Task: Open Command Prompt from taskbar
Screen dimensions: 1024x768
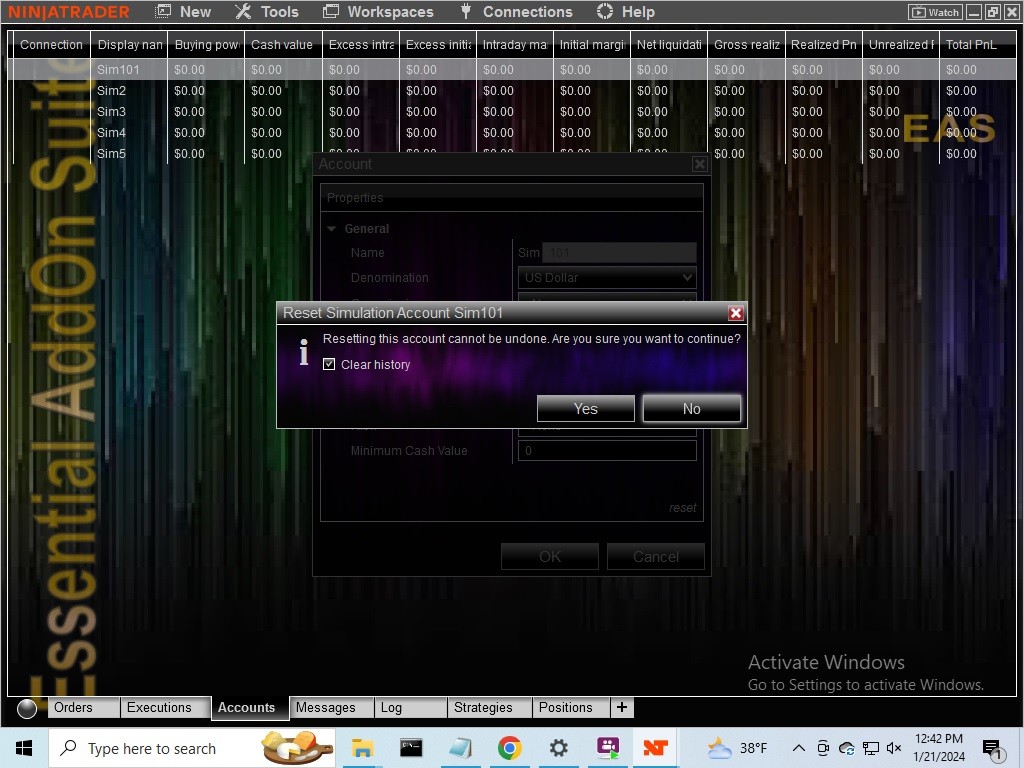Action: tap(411, 748)
